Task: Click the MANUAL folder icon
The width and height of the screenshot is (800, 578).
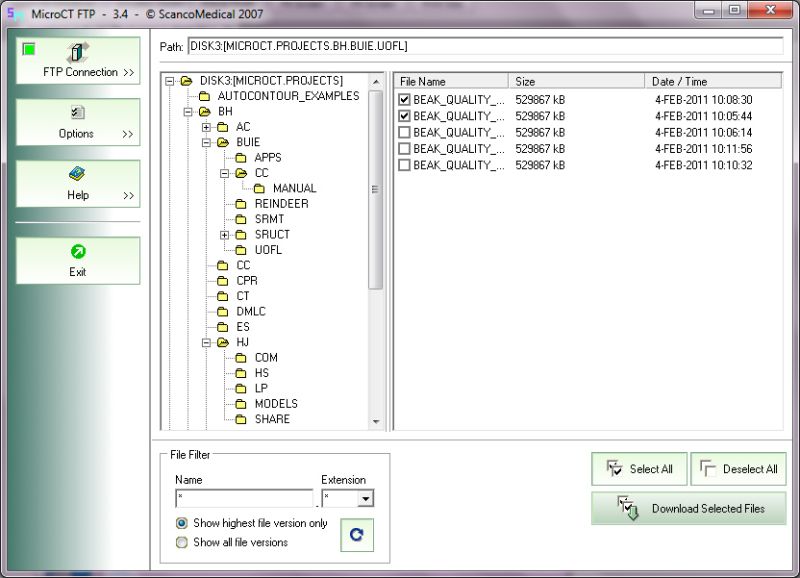Action: coord(259,189)
